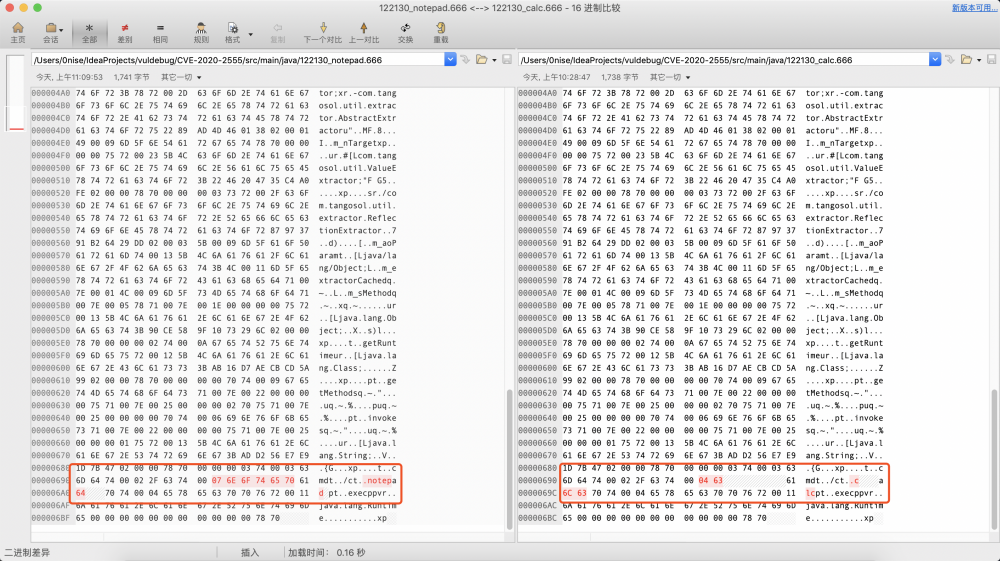Click the left pane vertical scrollbar

[x=510, y=459]
